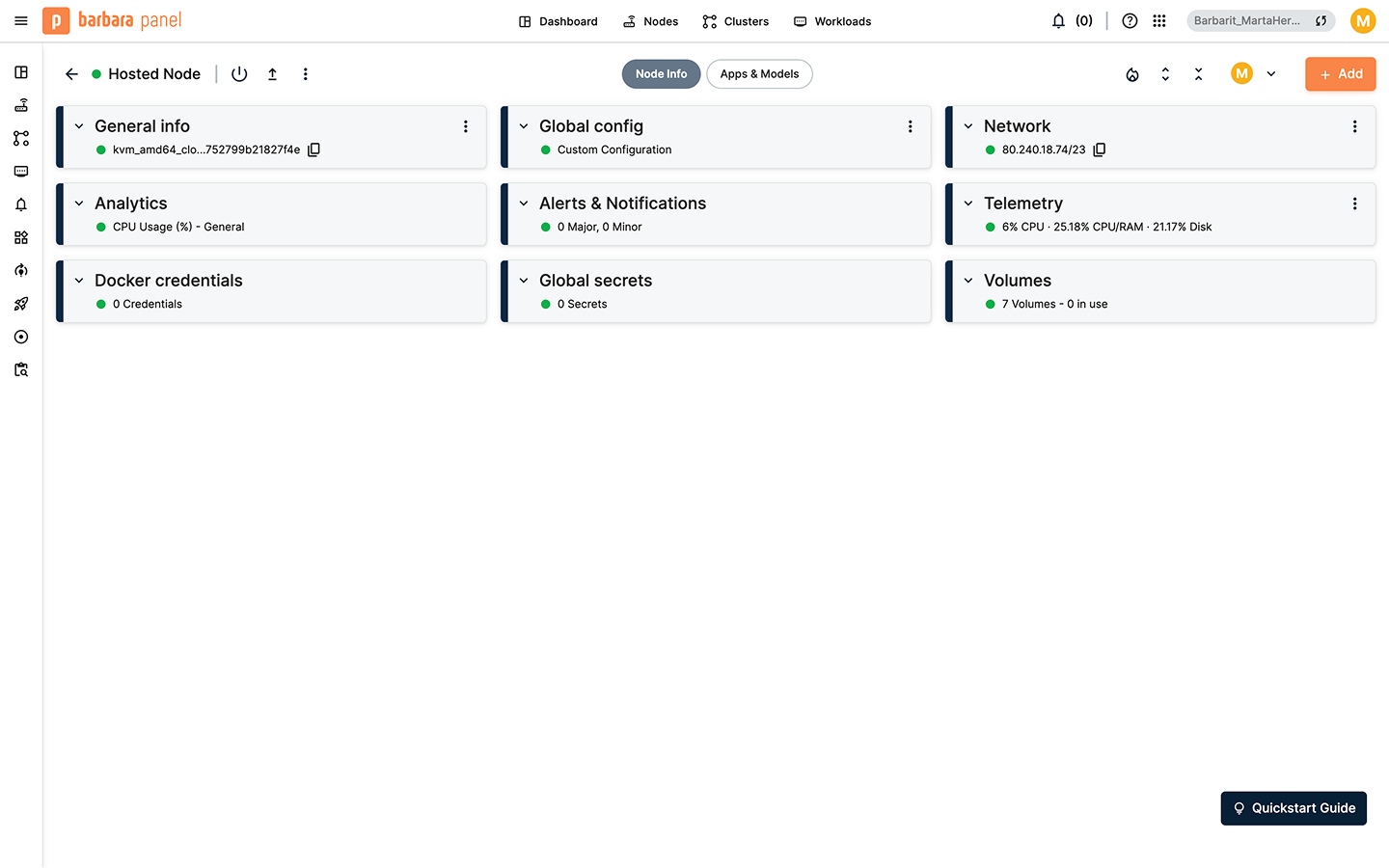Screen dimensions: 1389x868
Task: Expand the General info card
Action: coord(79,126)
